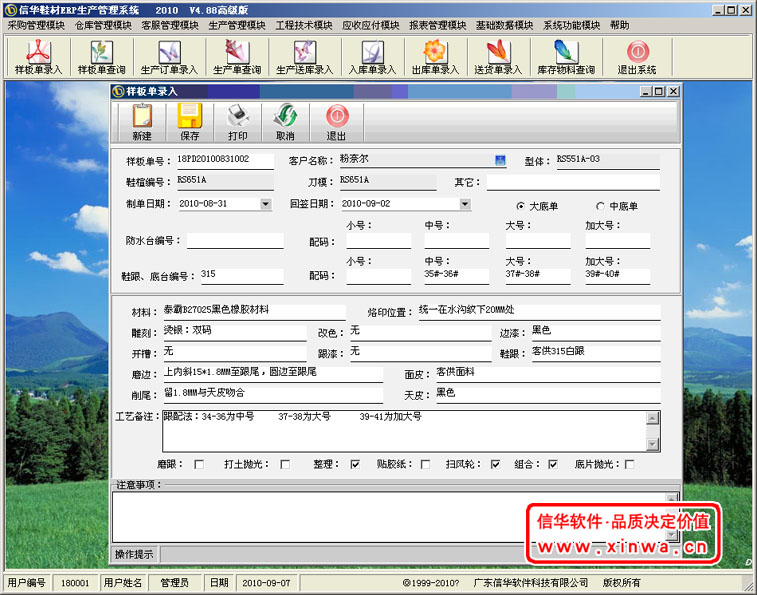This screenshot has width=757, height=595.
Task: Click customer lookup icon beside 客户名称
Action: click(500, 160)
